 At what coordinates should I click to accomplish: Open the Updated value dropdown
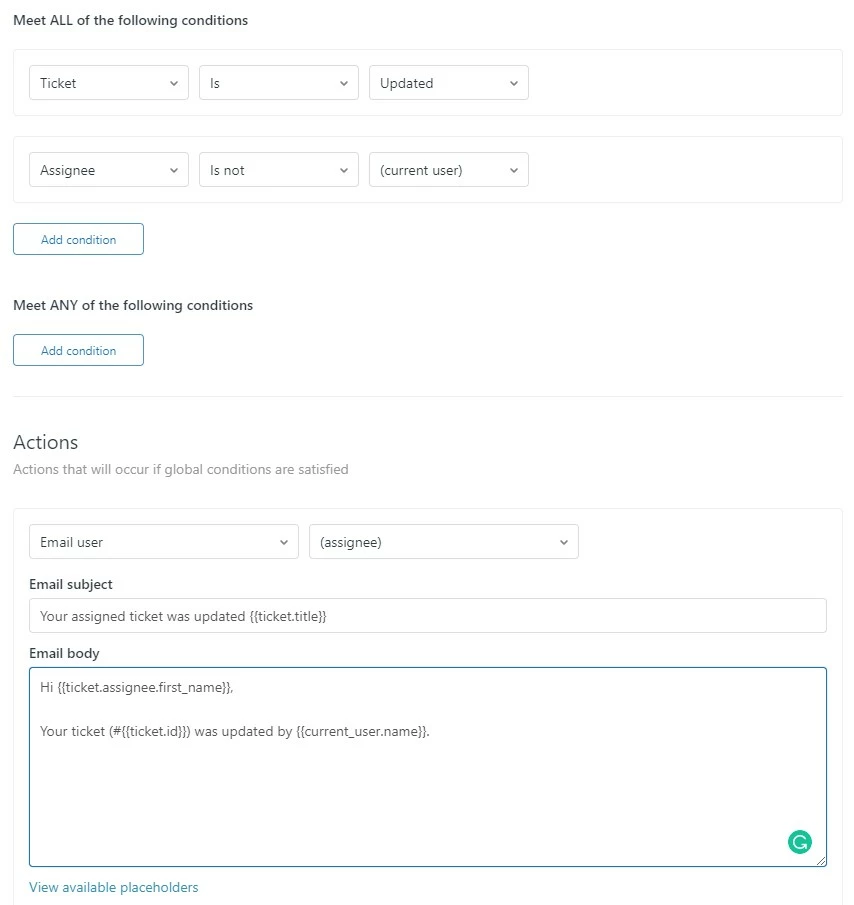[449, 83]
